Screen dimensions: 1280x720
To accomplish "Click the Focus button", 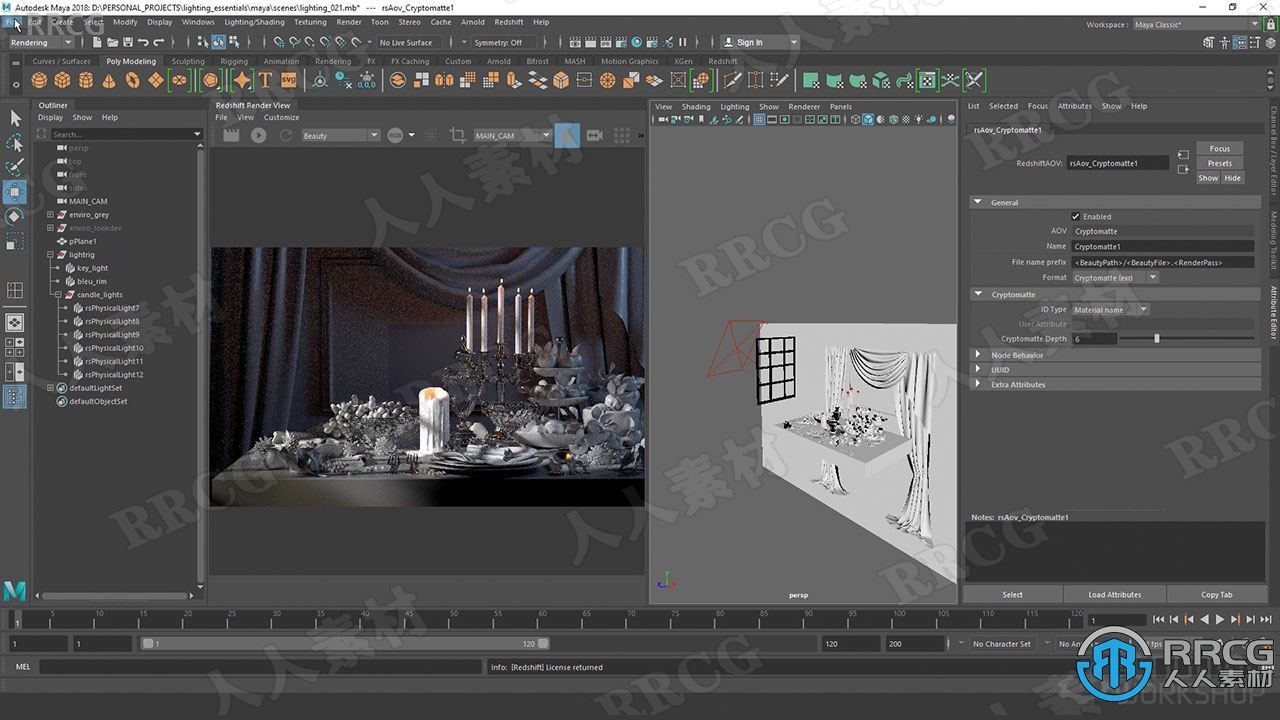I will [1219, 148].
